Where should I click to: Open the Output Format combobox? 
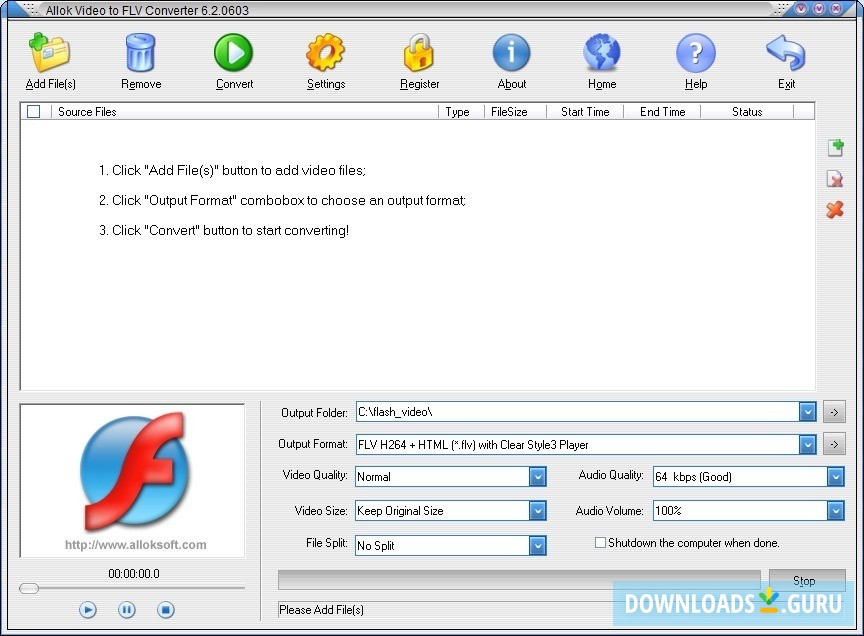click(x=808, y=444)
